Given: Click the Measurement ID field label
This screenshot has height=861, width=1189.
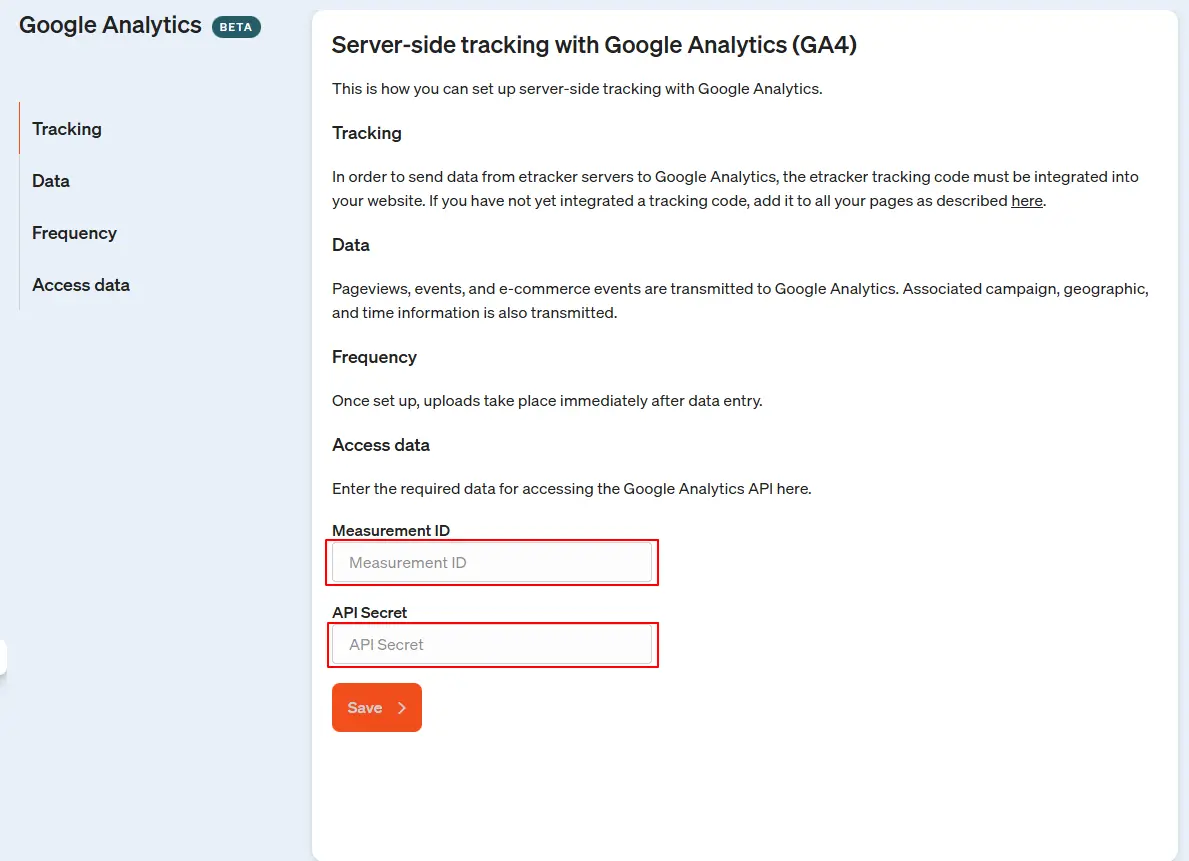Looking at the screenshot, I should coord(390,530).
